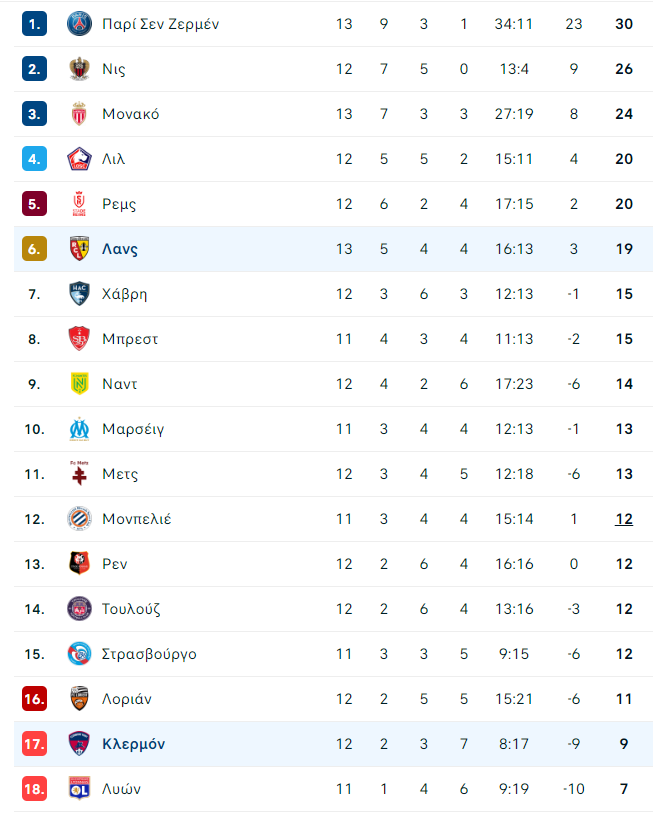This screenshot has width=653, height=820.
Task: Click the Reims club crest
Action: (x=79, y=204)
